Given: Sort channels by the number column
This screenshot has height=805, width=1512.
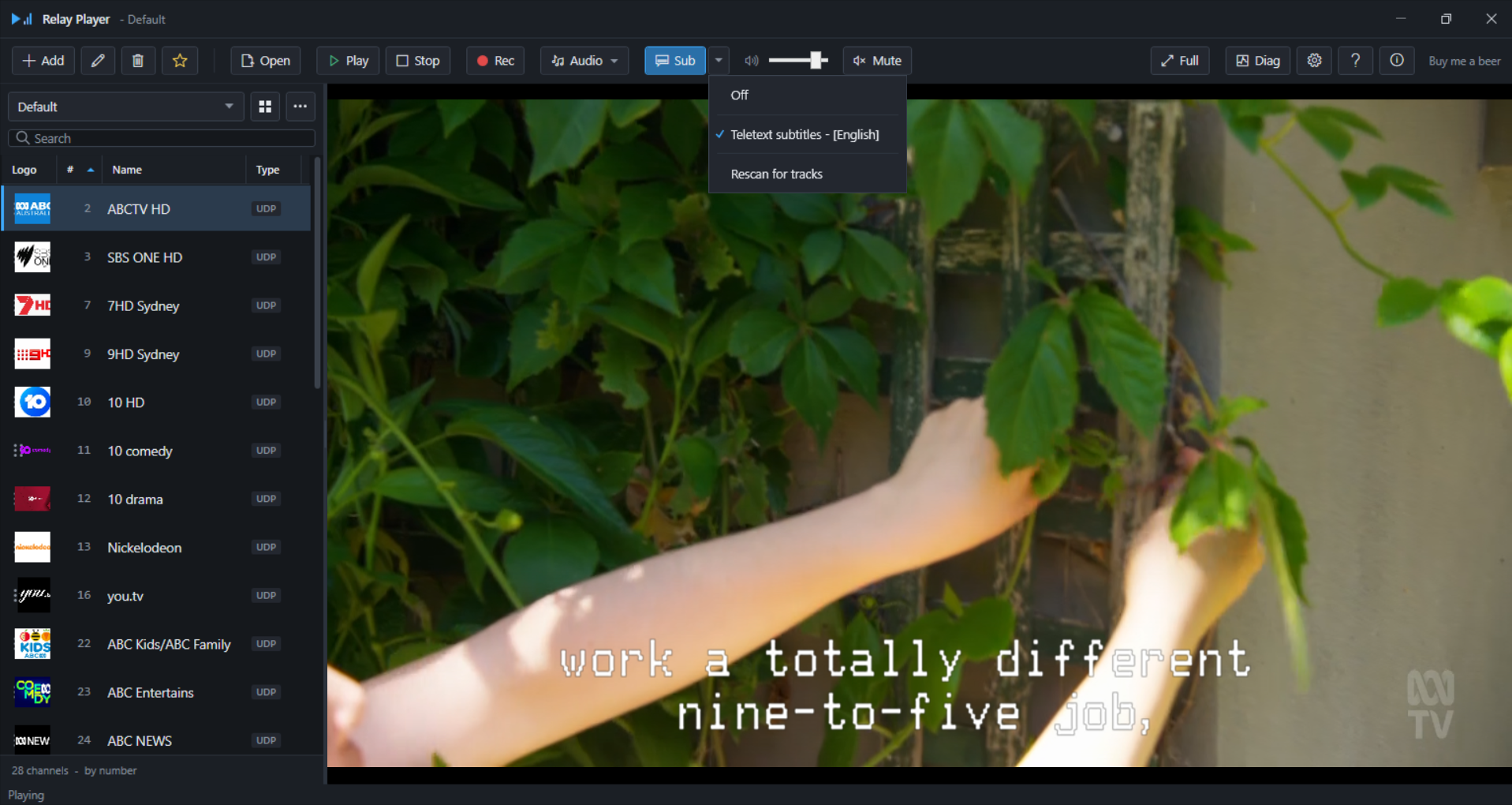Looking at the screenshot, I should (x=80, y=170).
